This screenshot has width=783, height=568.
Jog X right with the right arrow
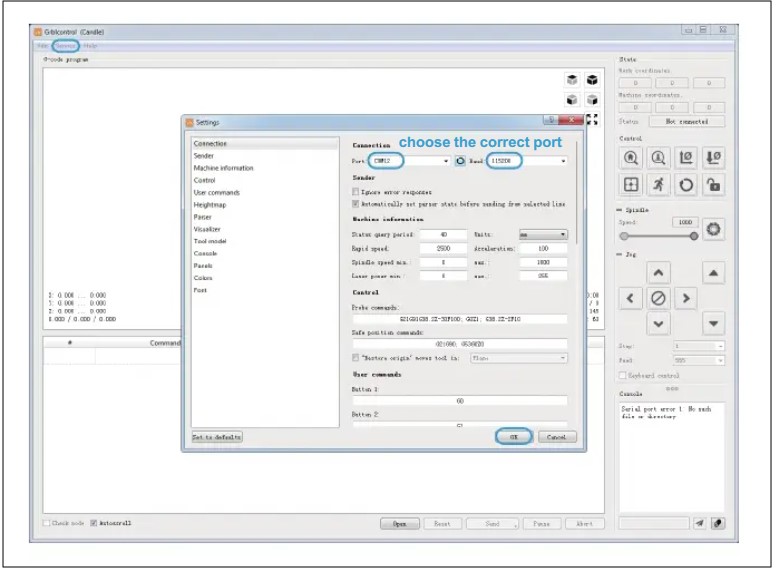click(x=686, y=298)
